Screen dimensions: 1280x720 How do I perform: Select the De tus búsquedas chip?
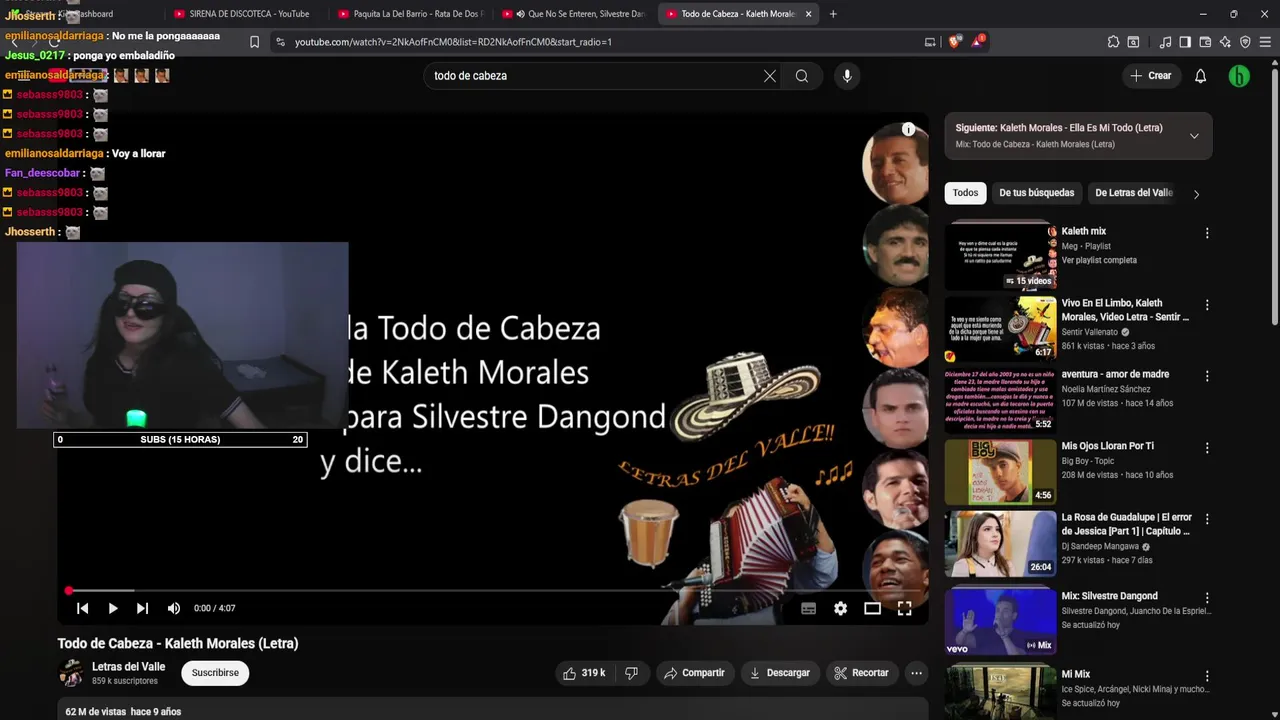[x=1036, y=193]
